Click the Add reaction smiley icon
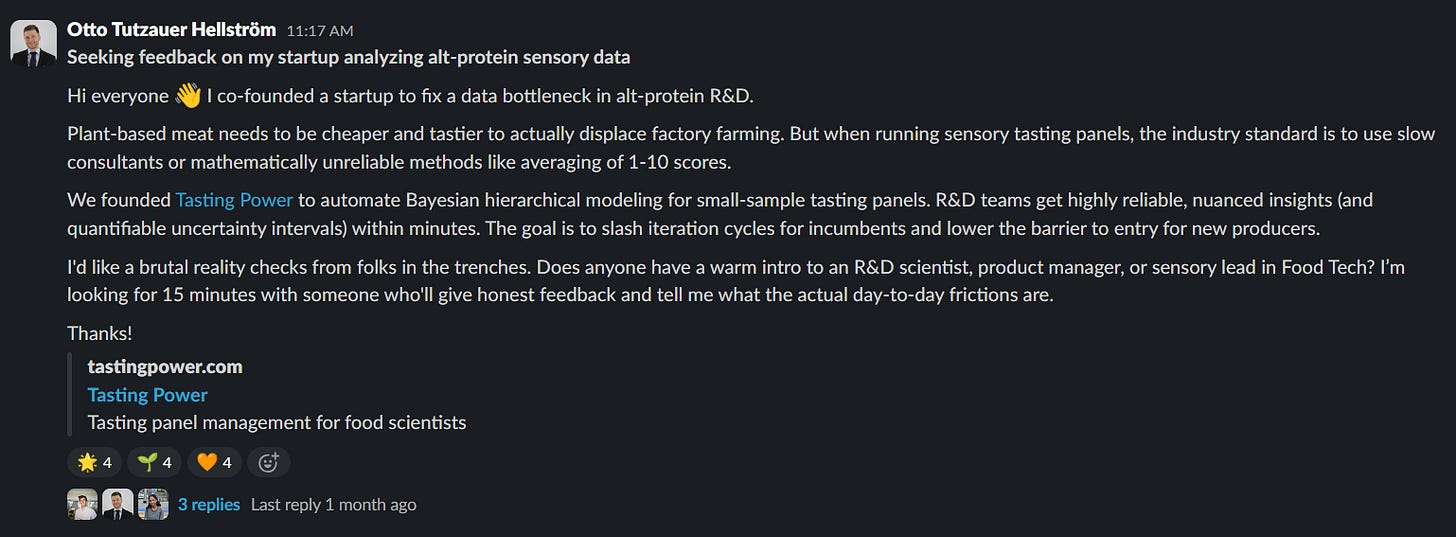Screen dimensions: 1456x537 269,462
